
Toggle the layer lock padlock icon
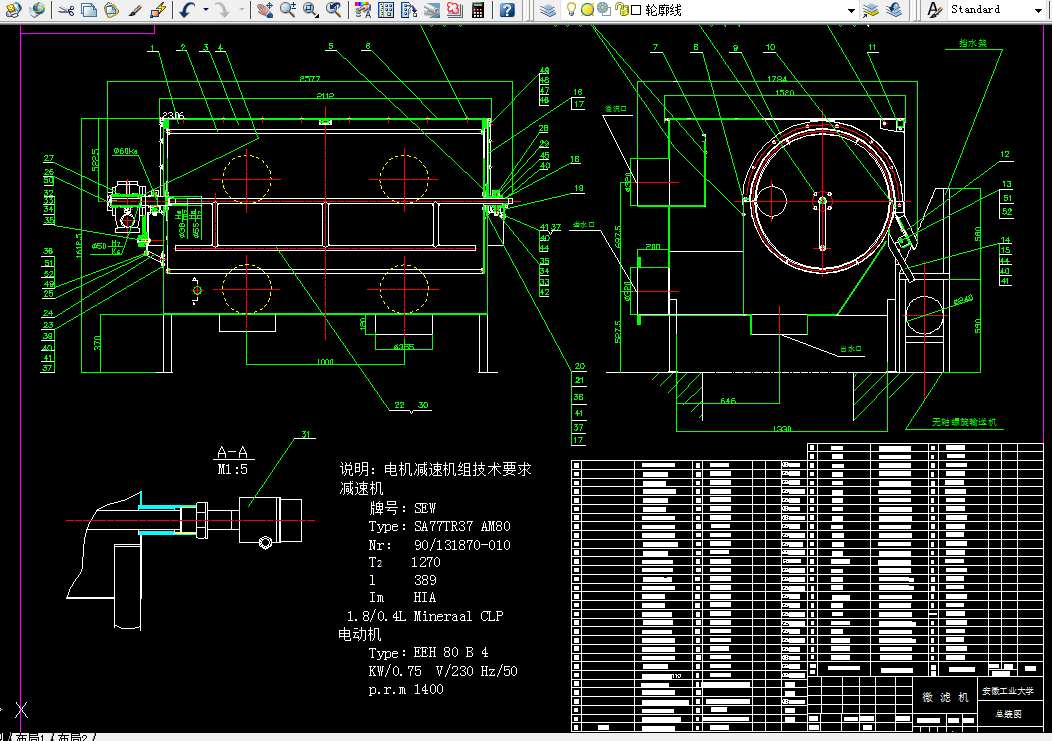[621, 9]
